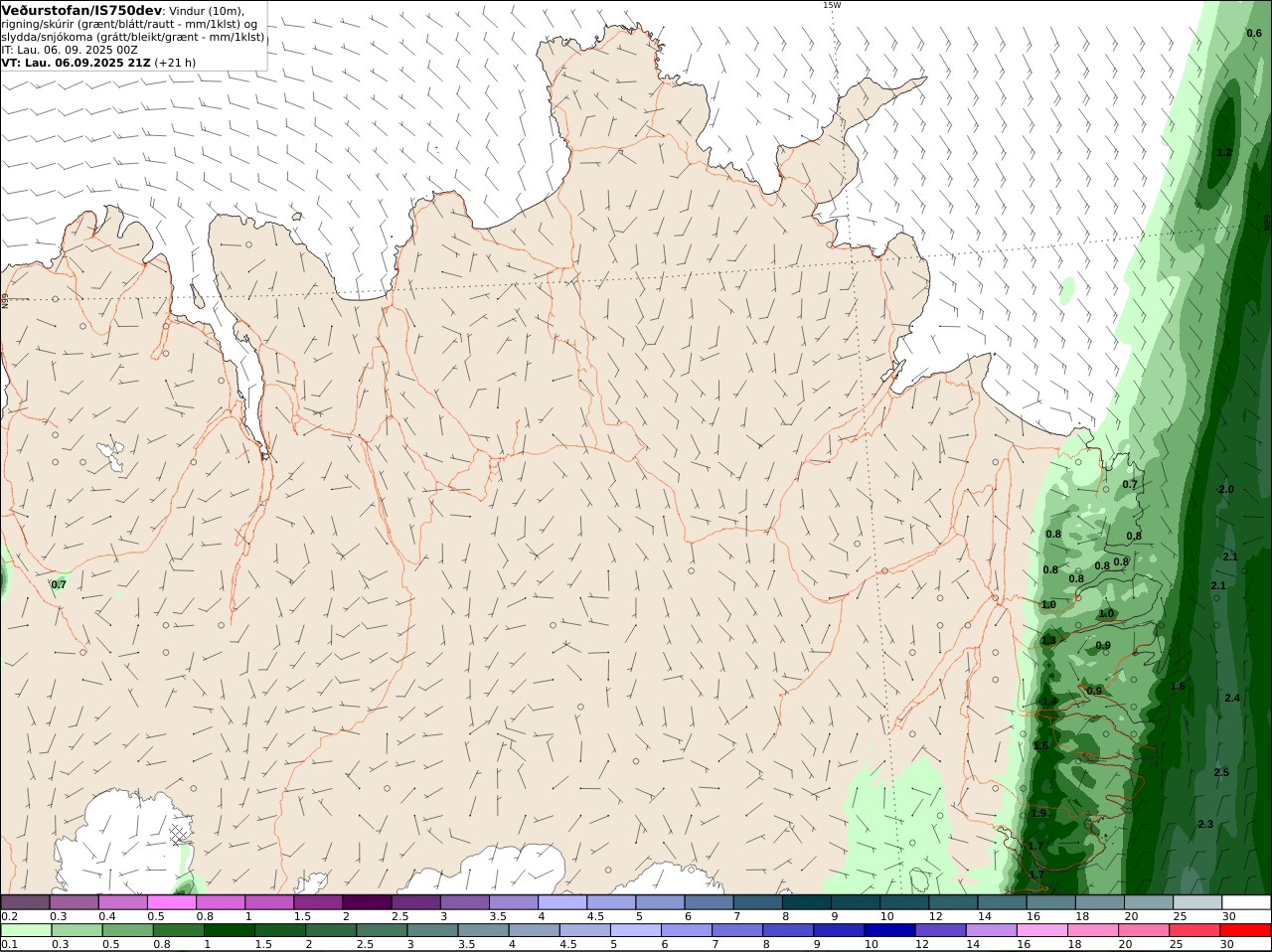Click the '4.5' label in the upper legend row

click(595, 916)
